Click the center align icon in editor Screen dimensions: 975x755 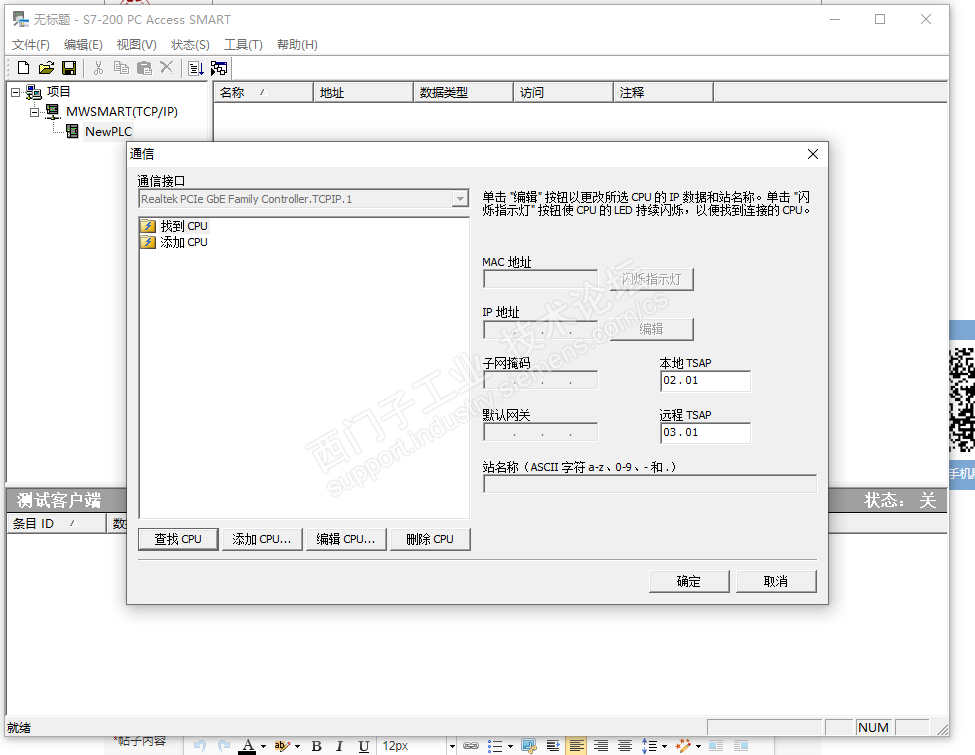click(625, 746)
